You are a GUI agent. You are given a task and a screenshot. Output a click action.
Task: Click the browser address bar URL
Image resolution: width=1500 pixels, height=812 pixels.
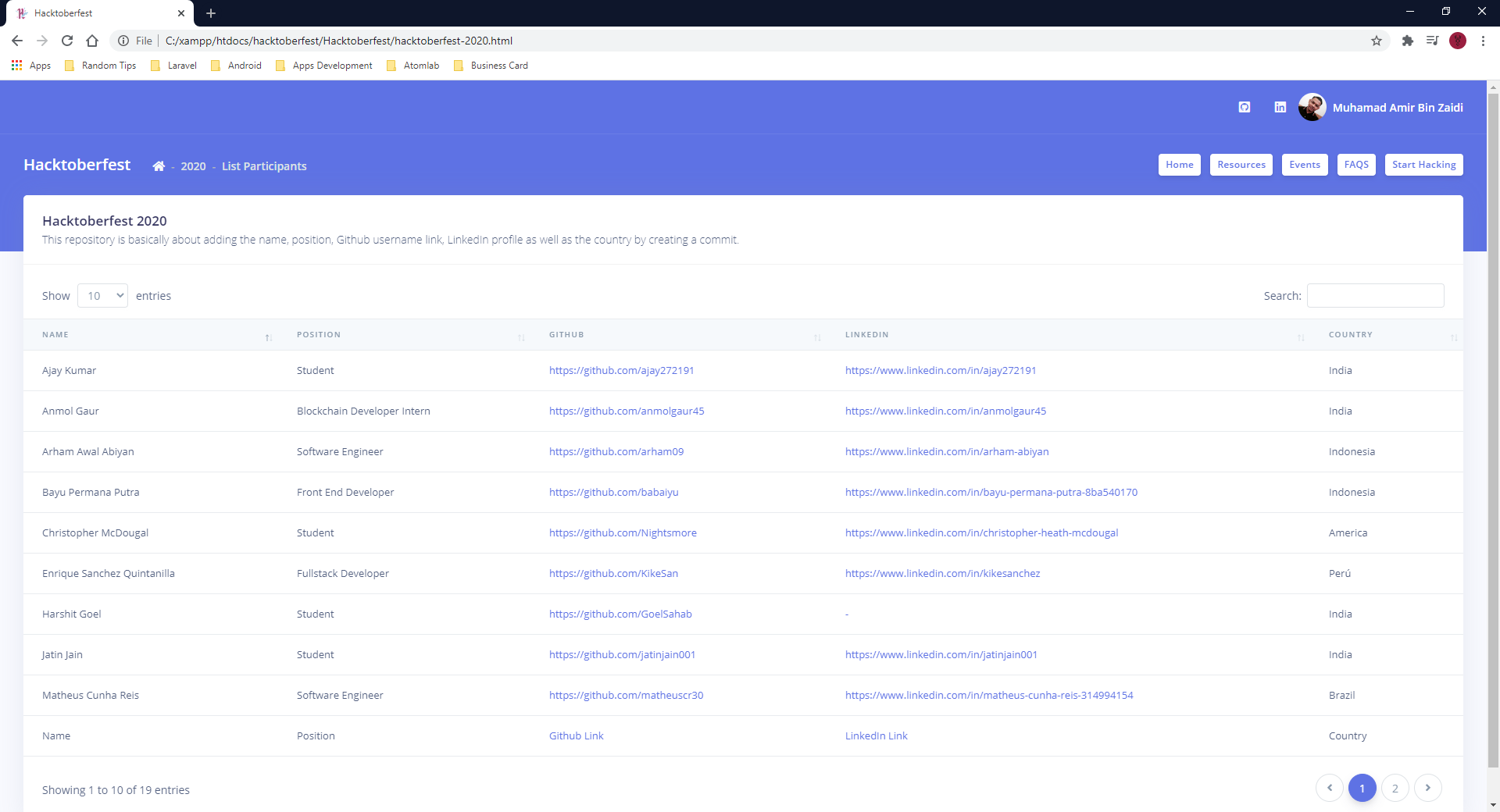point(339,41)
